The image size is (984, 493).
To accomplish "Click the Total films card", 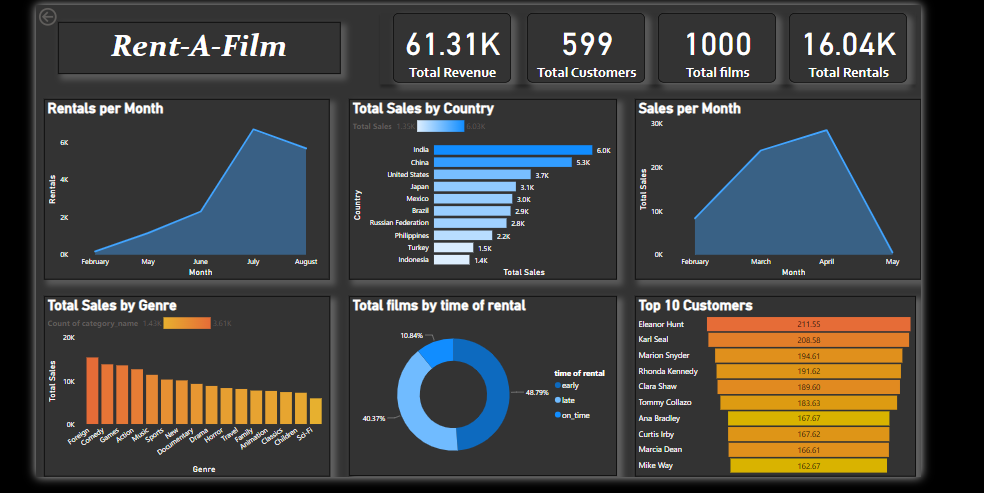I will [717, 49].
